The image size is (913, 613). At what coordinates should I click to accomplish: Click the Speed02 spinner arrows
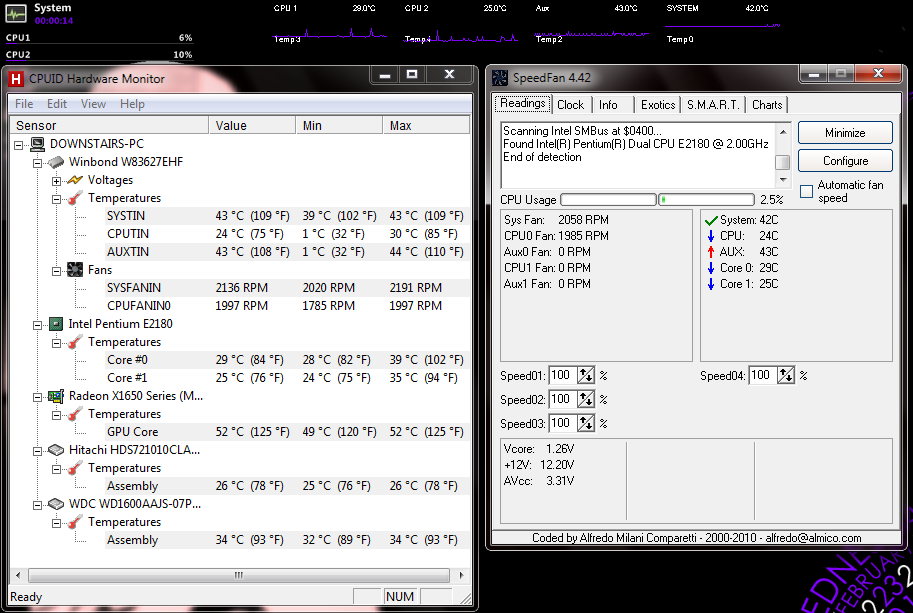coord(586,399)
